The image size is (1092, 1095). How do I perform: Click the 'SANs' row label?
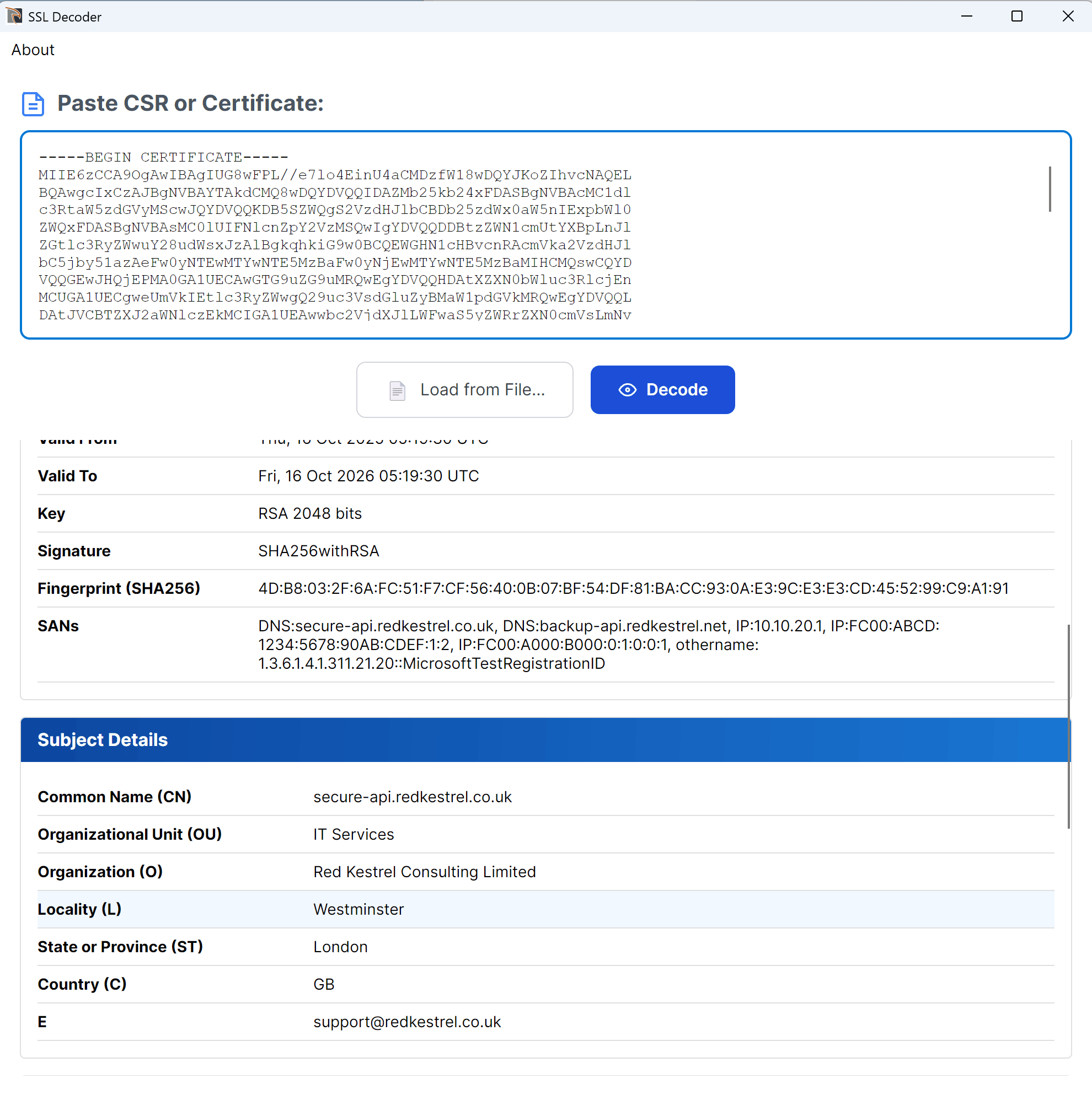point(58,626)
